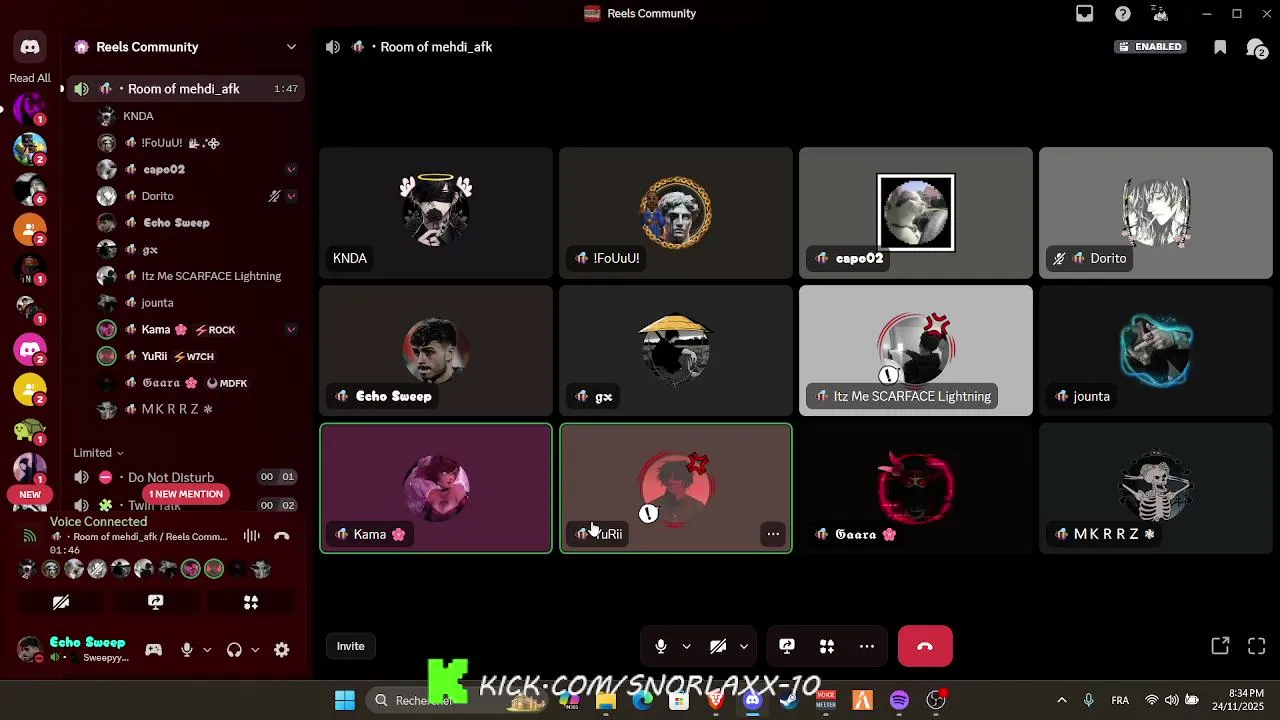
Task: Open more options in call bar
Action: (867, 646)
